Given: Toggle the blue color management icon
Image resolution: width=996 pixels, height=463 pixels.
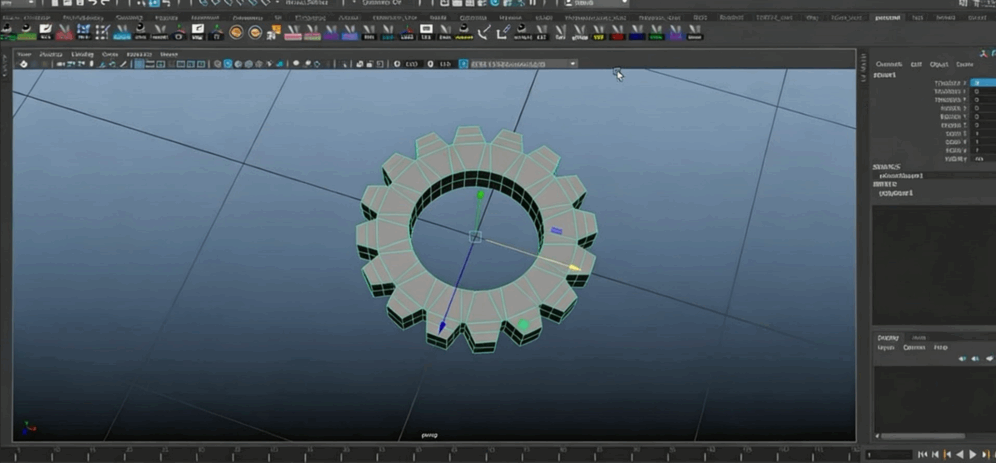Looking at the screenshot, I should [x=464, y=64].
